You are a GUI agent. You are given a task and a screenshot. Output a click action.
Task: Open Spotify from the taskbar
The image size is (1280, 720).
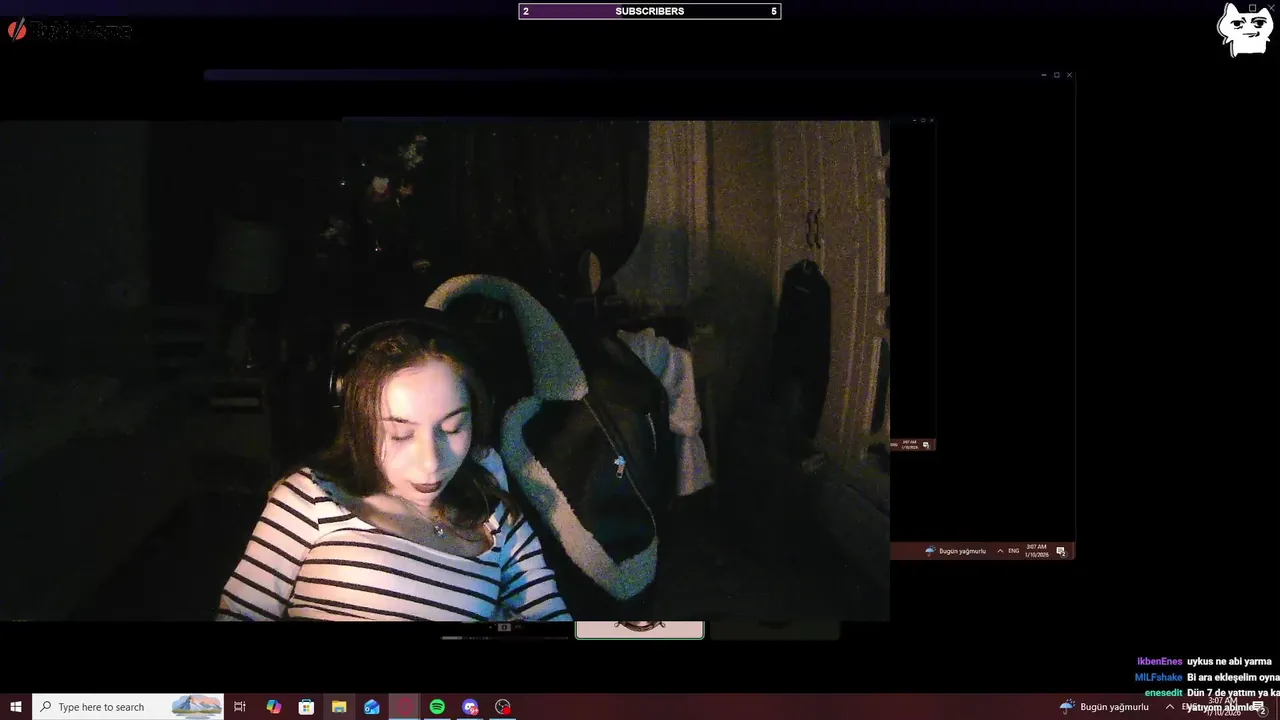[437, 707]
